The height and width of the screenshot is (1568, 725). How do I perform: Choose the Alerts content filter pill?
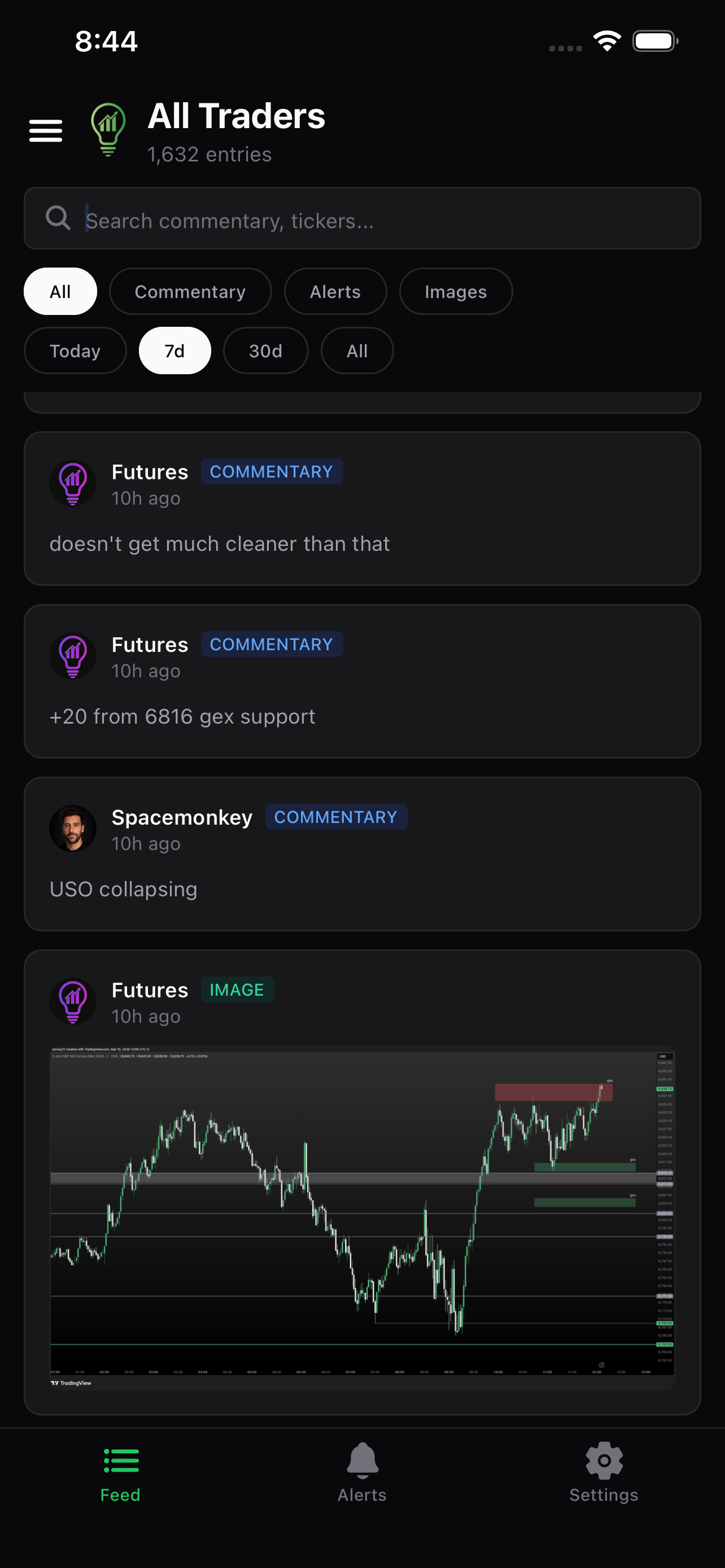[x=335, y=292]
